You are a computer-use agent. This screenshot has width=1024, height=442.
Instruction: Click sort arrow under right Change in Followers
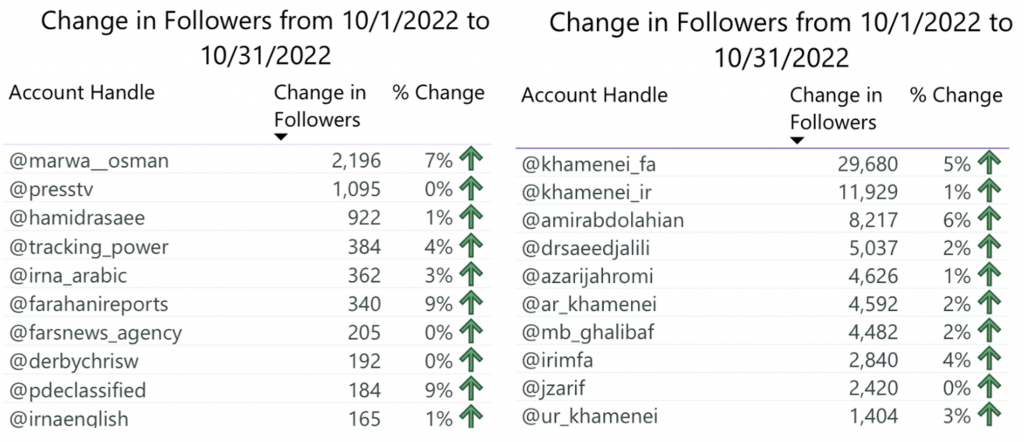[x=797, y=140]
